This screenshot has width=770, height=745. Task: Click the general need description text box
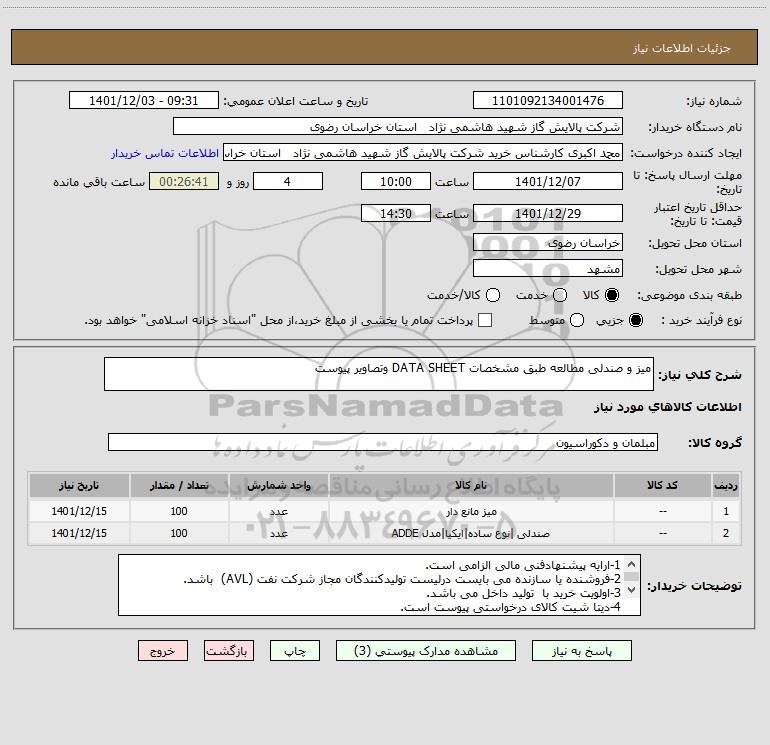379,374
